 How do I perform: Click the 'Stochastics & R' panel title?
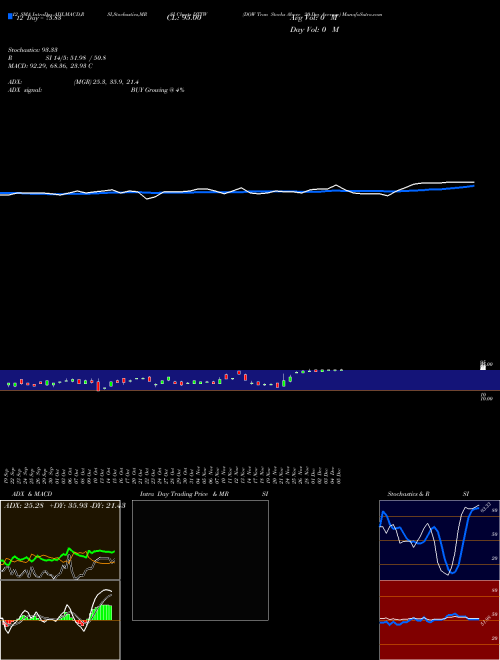(408, 494)
